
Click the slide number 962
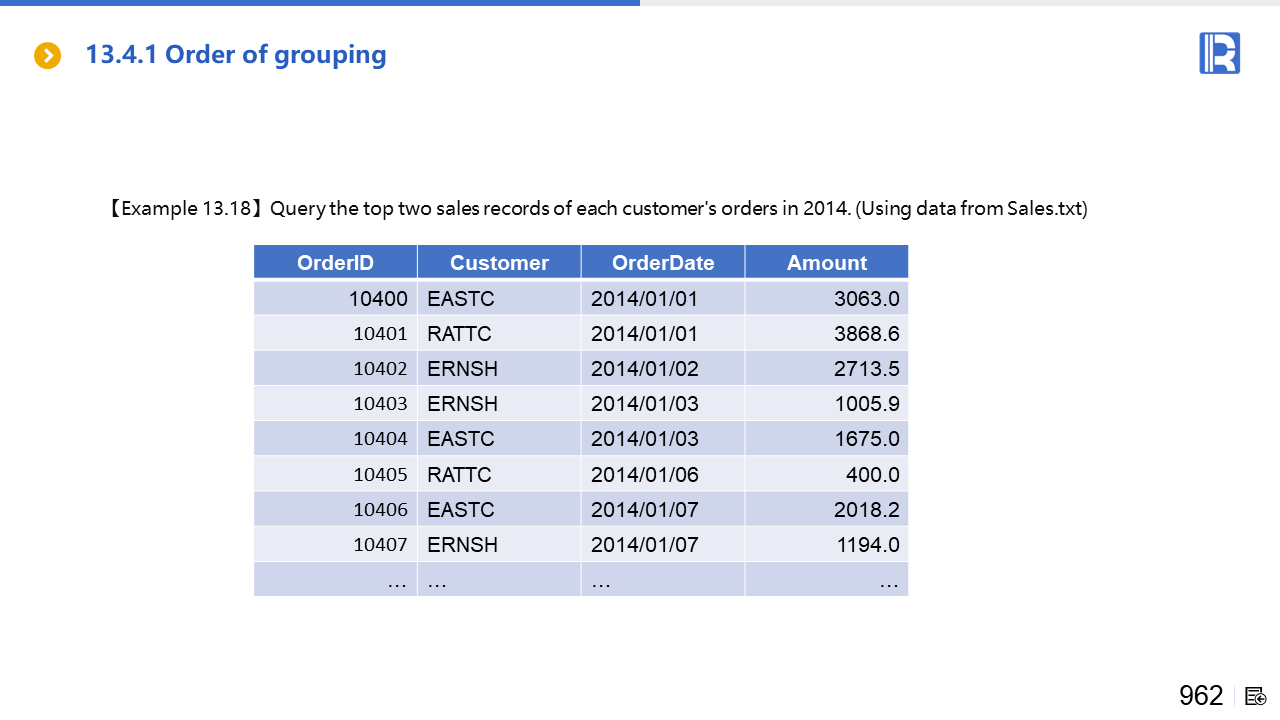(1201, 696)
